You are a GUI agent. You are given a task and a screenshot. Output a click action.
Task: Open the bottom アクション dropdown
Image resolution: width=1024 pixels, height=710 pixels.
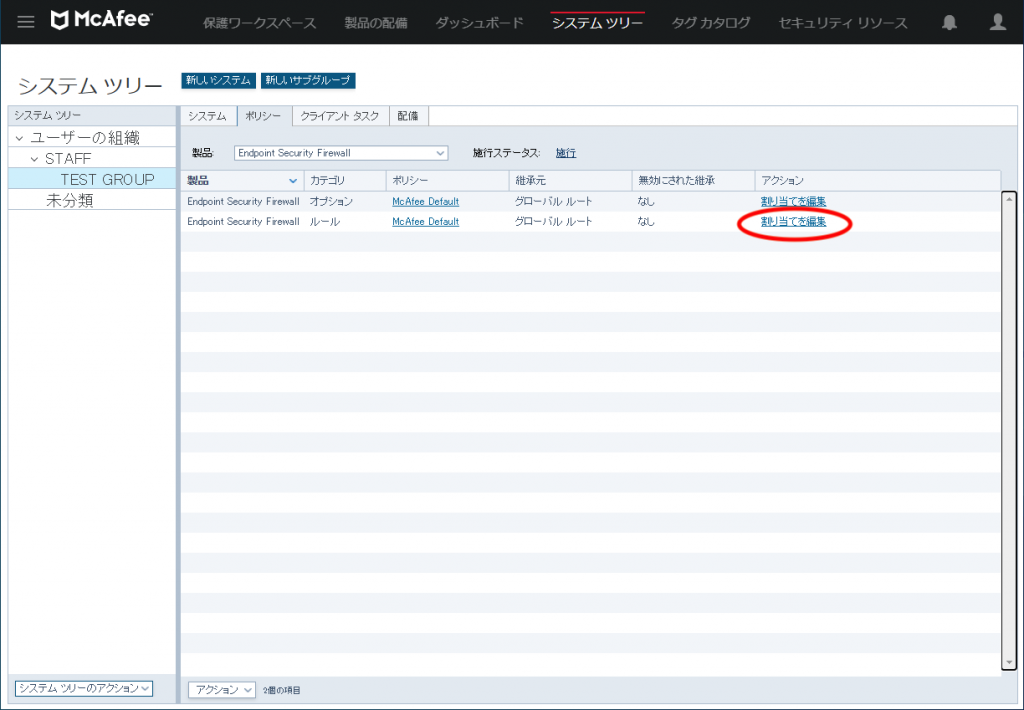[x=221, y=690]
